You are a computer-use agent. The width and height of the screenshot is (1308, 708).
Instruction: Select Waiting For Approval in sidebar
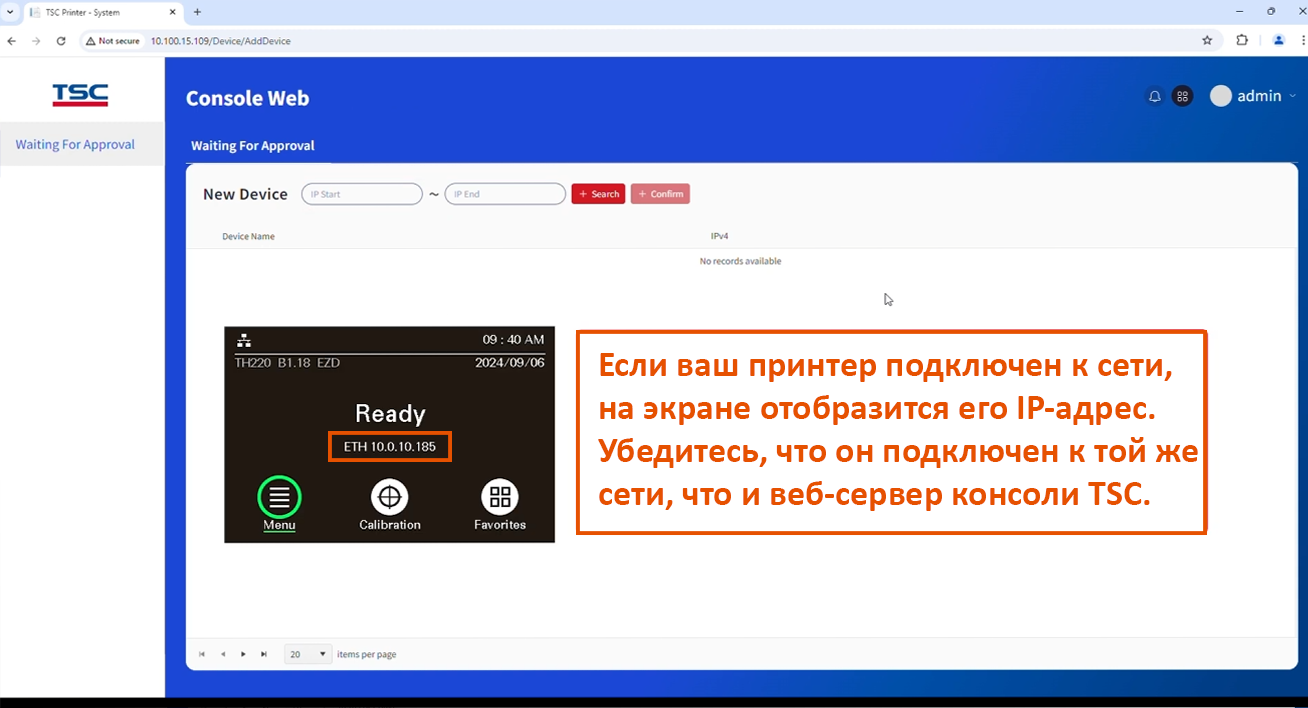point(75,145)
